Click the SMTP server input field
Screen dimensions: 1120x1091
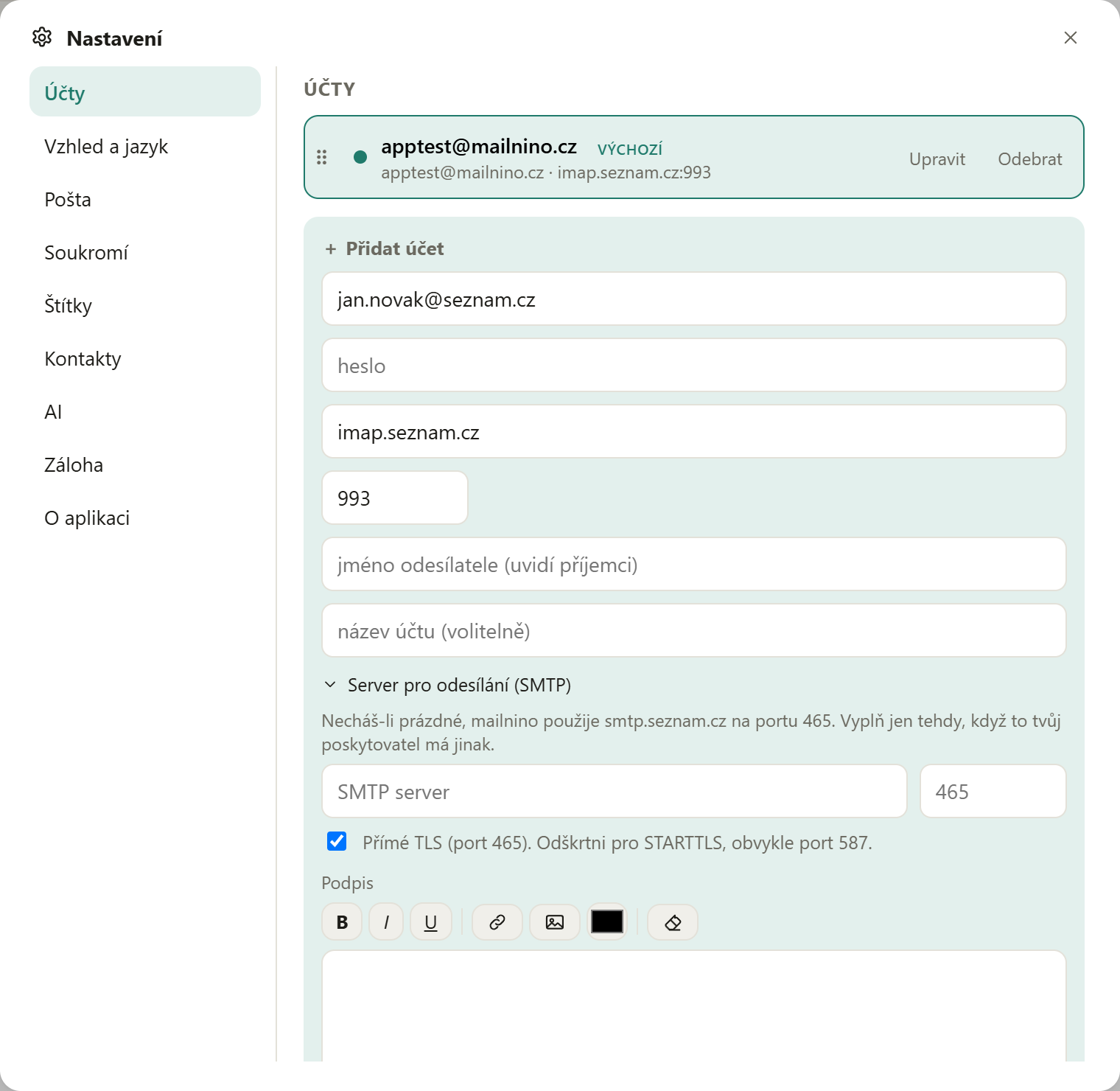615,791
